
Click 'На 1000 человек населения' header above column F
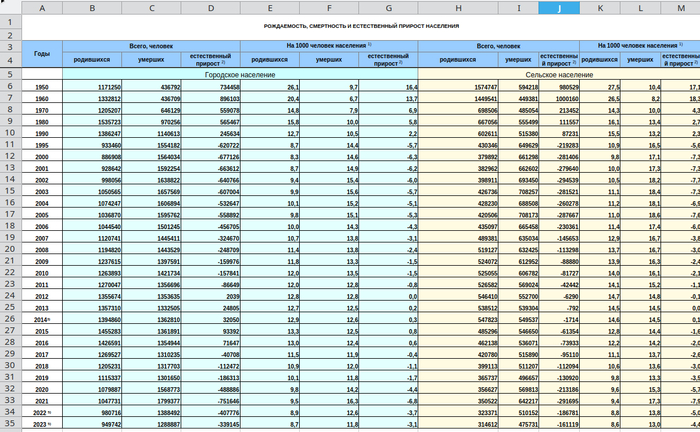click(x=328, y=46)
